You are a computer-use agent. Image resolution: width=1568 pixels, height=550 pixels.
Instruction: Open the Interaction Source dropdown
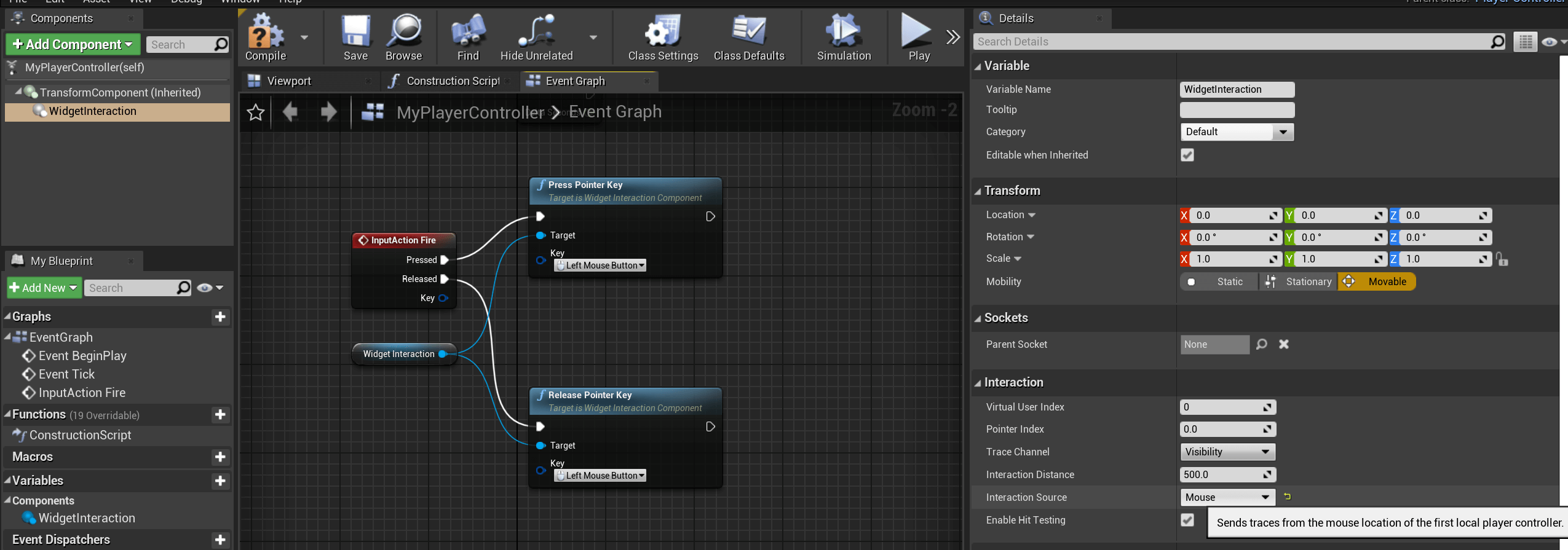point(1227,497)
